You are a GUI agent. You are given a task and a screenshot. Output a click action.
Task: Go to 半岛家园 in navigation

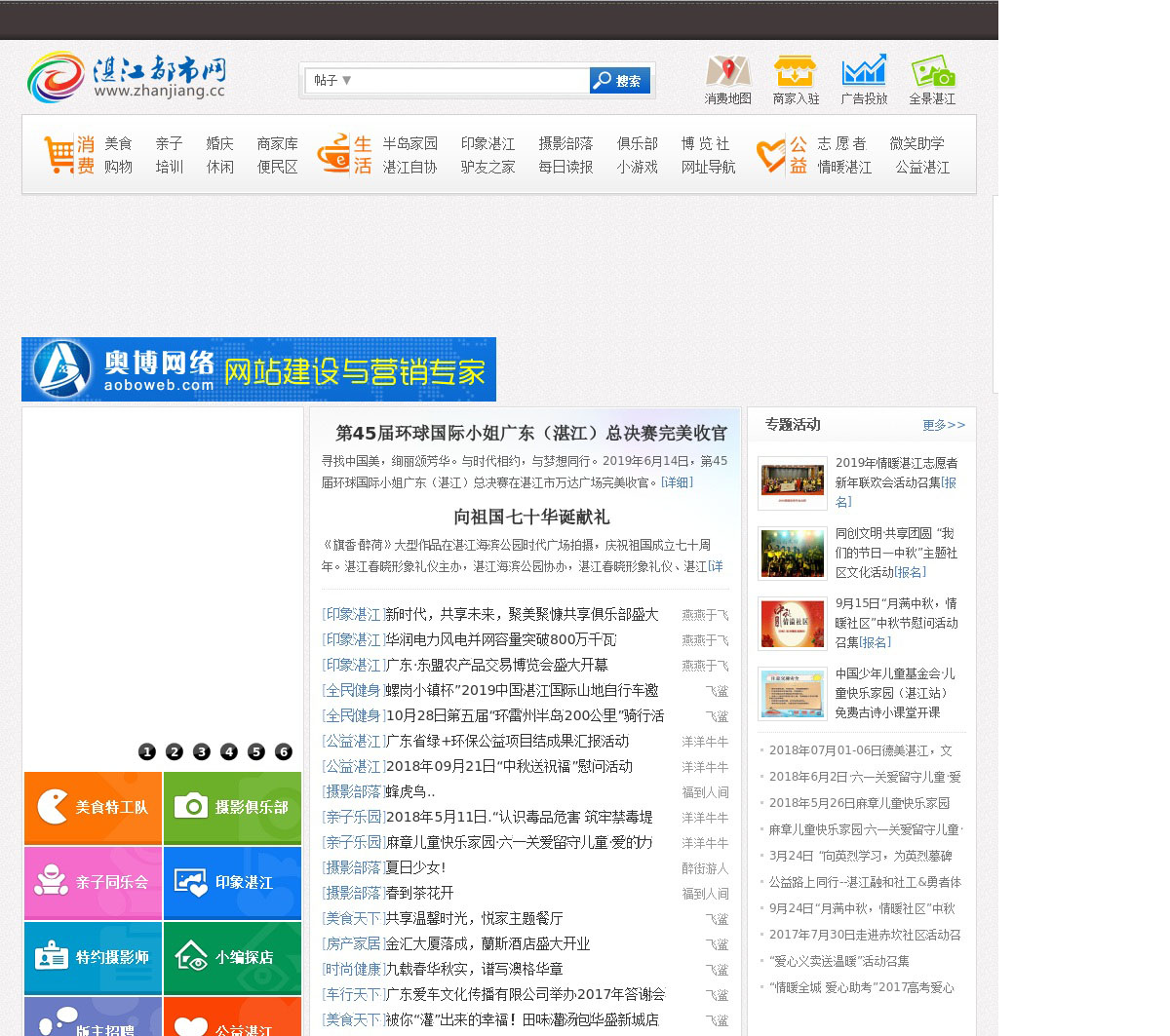(x=409, y=143)
